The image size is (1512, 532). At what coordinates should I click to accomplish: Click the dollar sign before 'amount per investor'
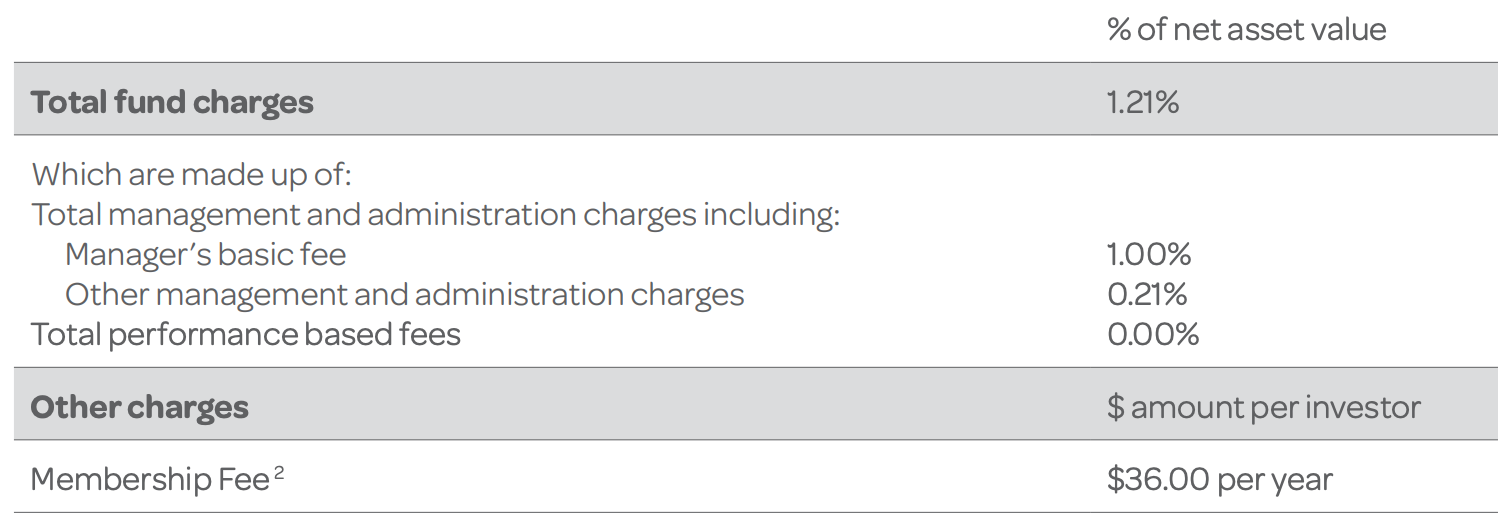pyautogui.click(x=1115, y=407)
